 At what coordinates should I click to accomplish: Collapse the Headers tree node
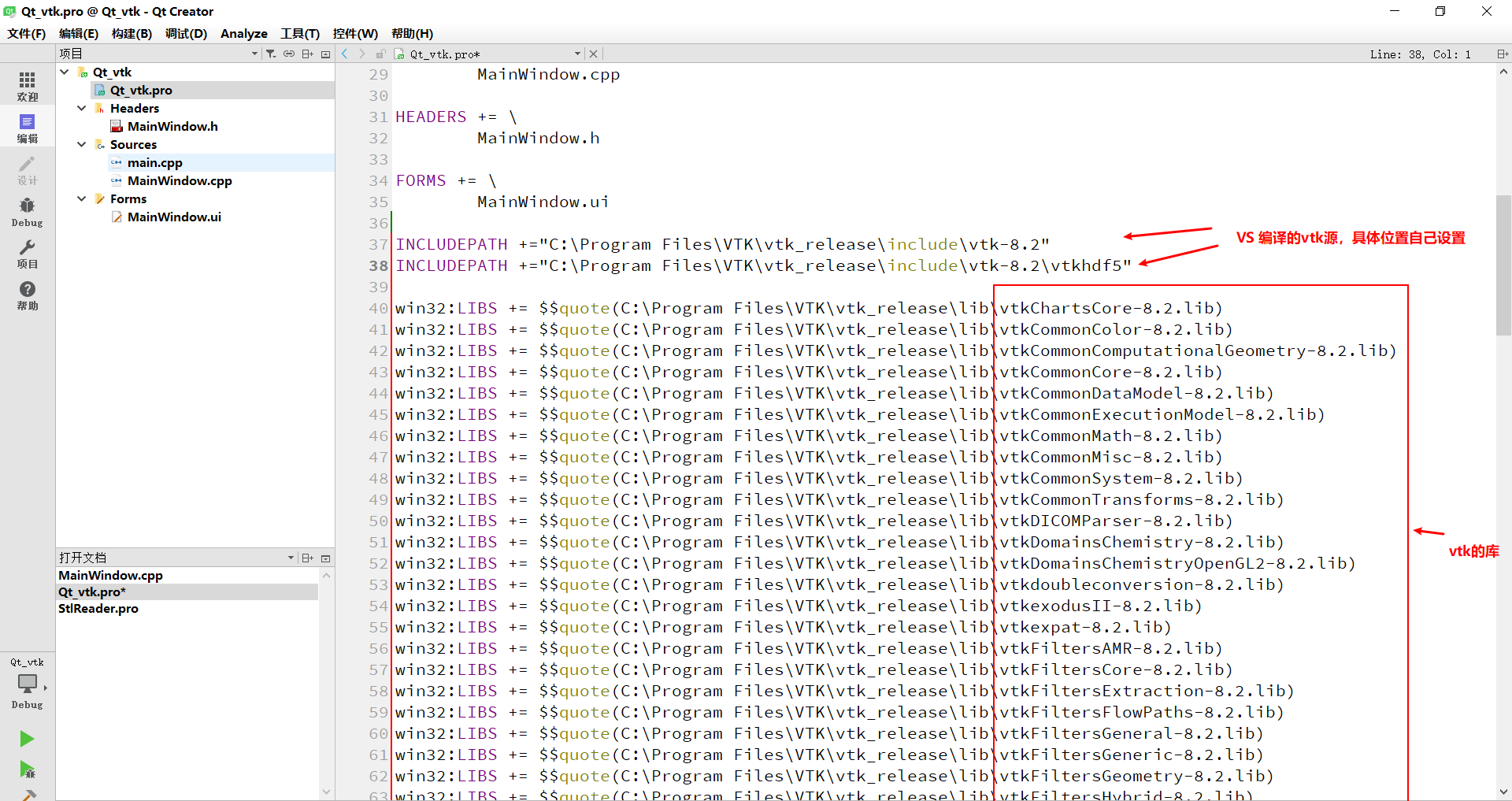click(81, 108)
